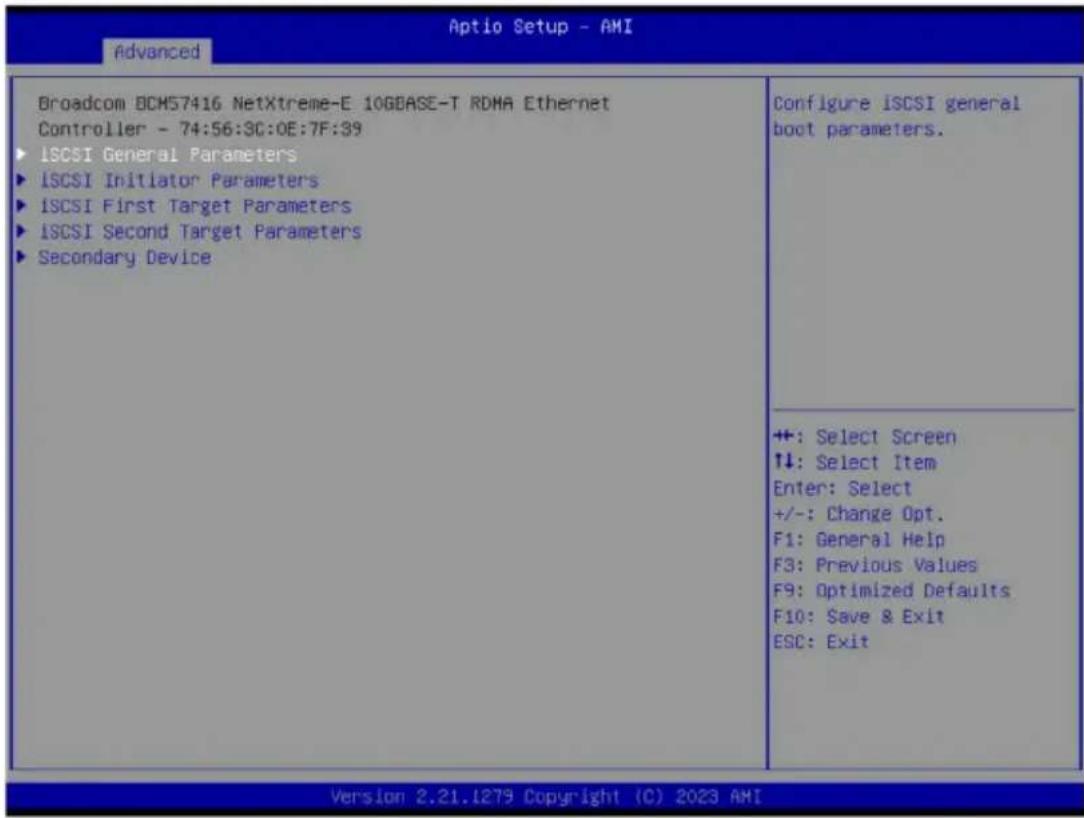Viewport: 1084px width, 818px height.
Task: Click the 'Aptio Setup - AMI' title
Action: [x=540, y=26]
